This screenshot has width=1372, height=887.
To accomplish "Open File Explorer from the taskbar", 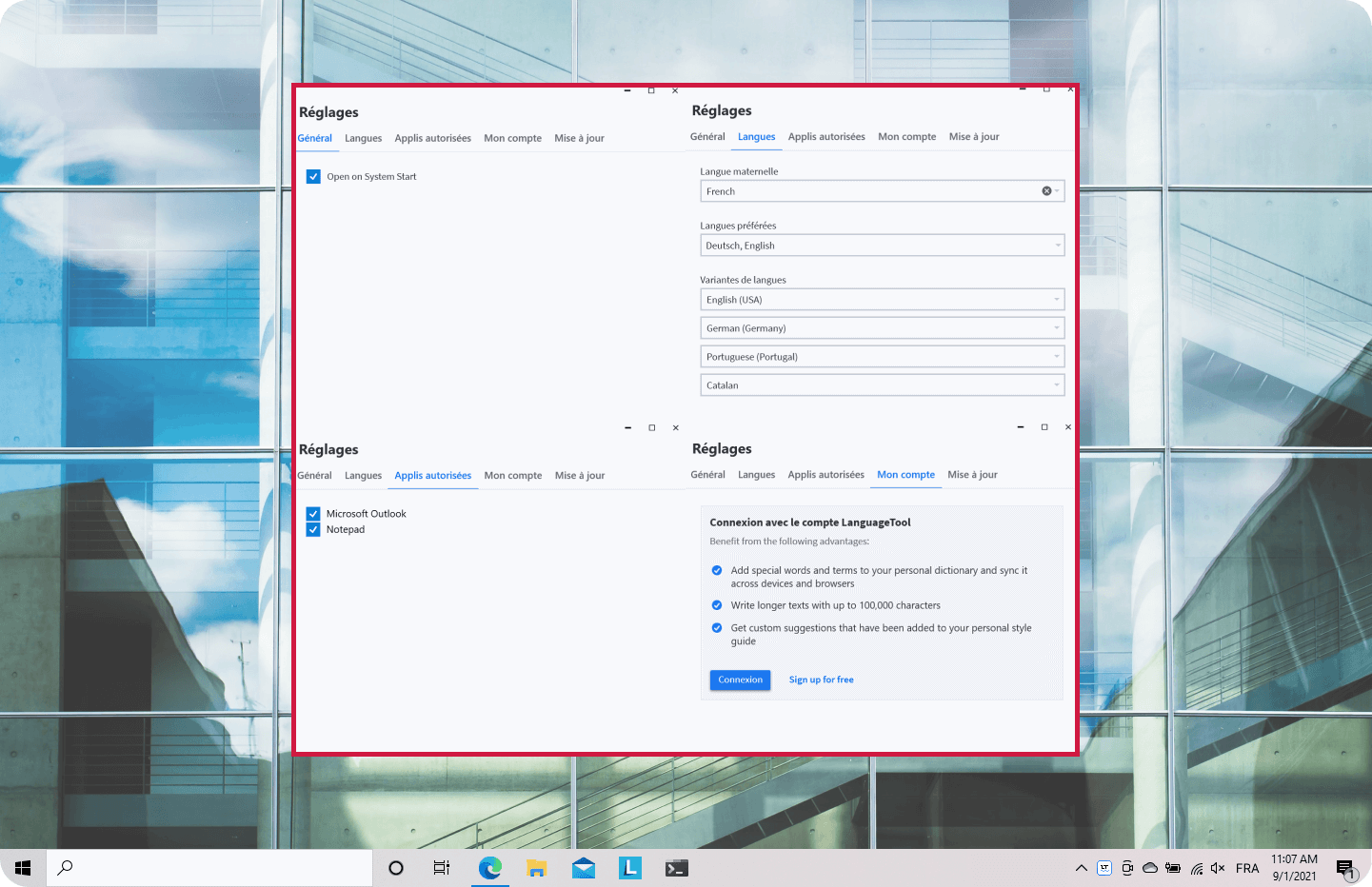I will [537, 868].
